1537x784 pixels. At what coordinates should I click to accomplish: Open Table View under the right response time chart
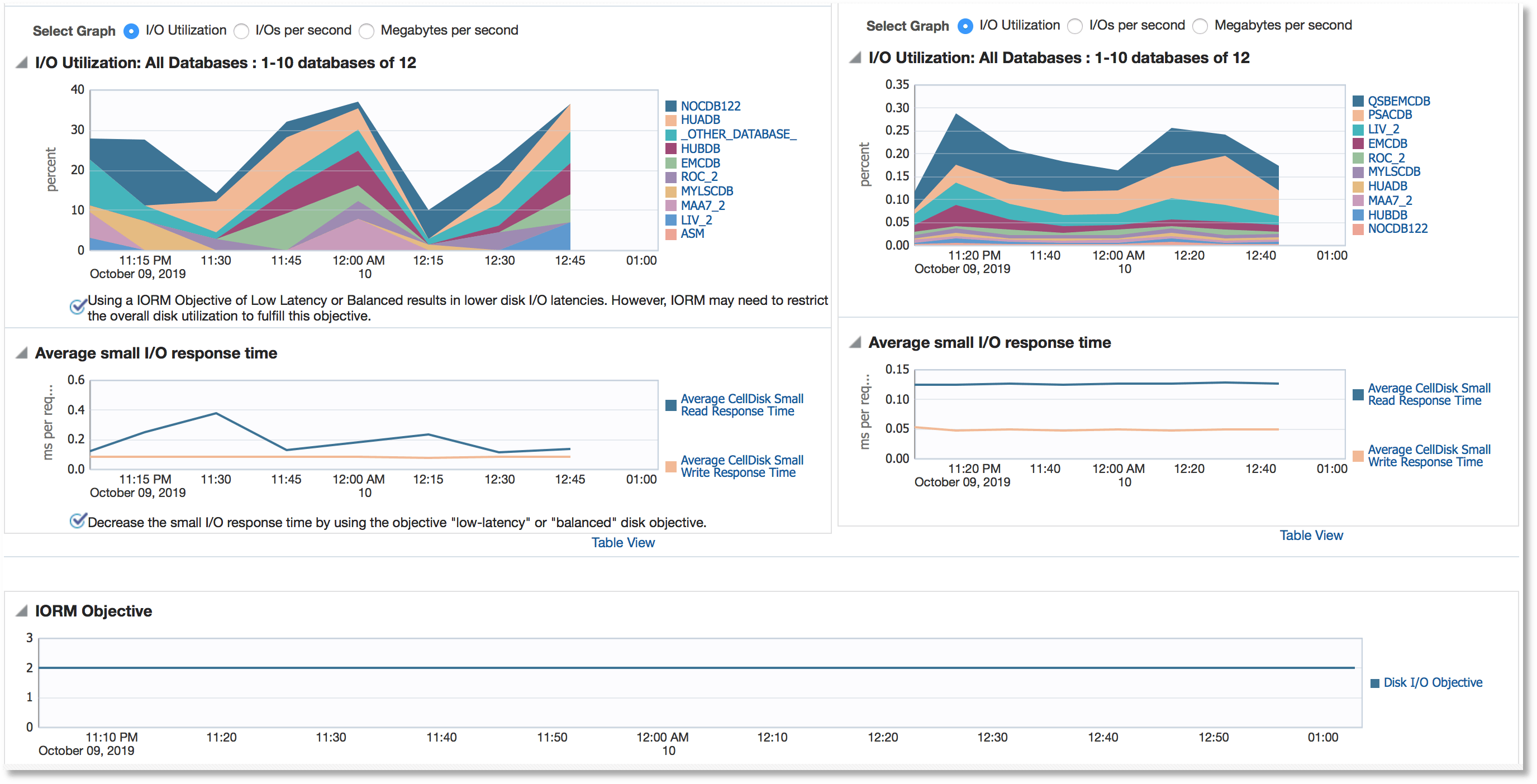1311,535
